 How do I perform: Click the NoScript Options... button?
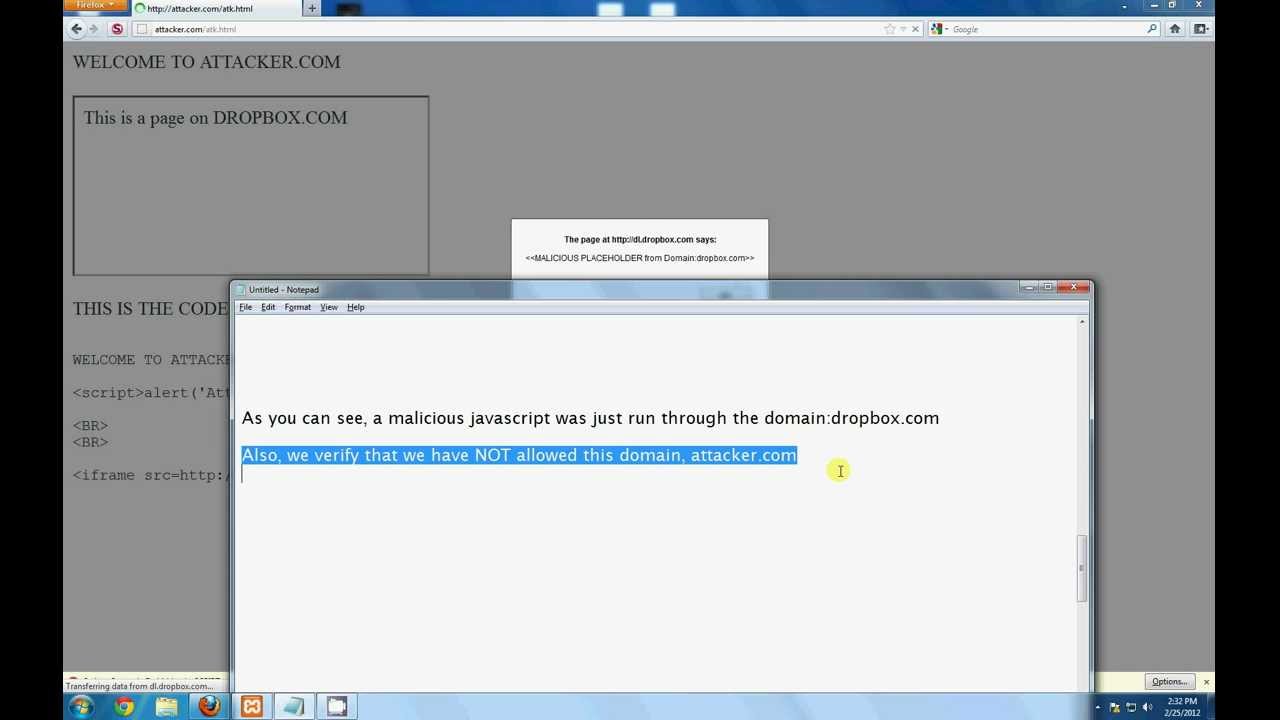1169,682
